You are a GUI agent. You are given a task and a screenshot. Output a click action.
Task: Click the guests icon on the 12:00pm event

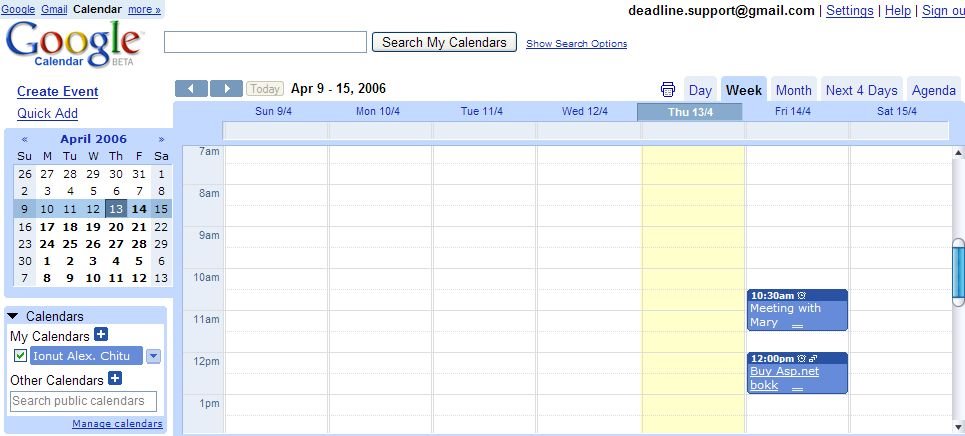pyautogui.click(x=812, y=358)
